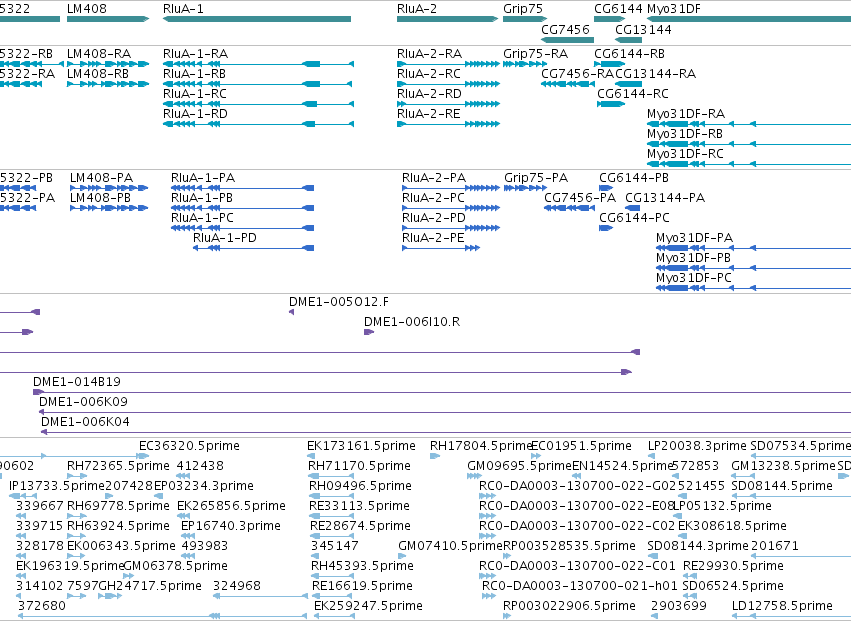Select the RH72365.5prime EST label

click(118, 466)
